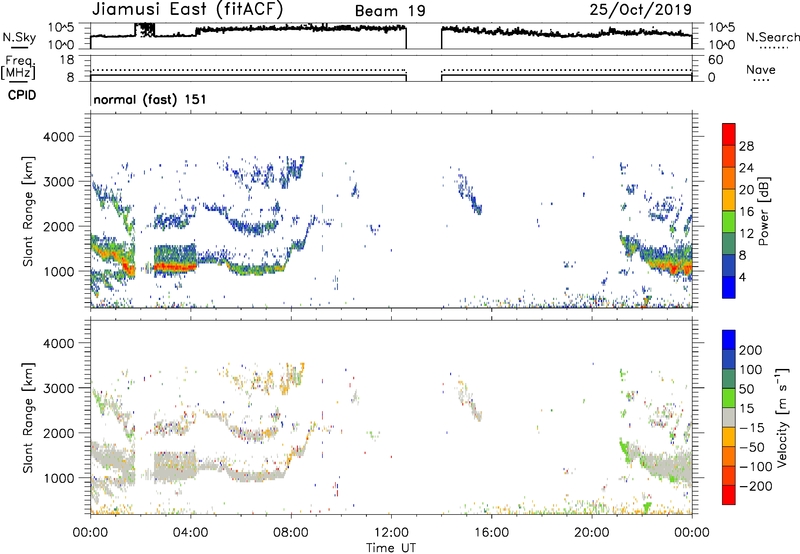Click the date '25/Oct/2019'

(641, 10)
